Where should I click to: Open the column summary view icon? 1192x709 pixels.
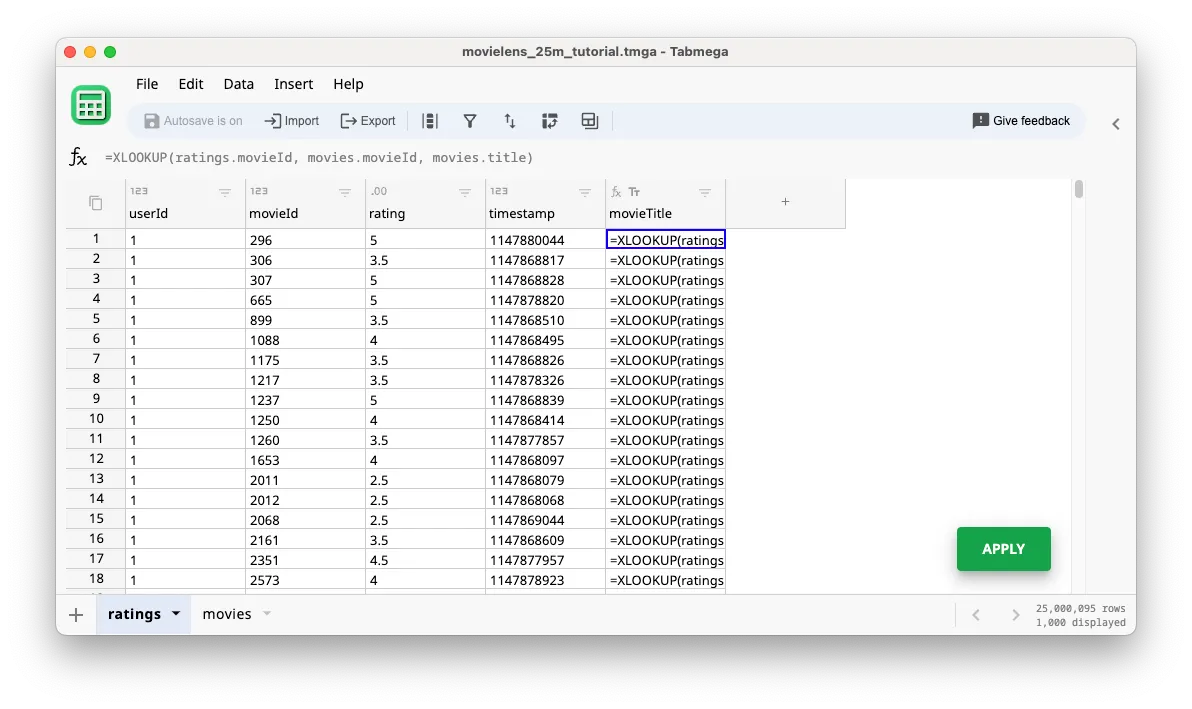point(430,121)
